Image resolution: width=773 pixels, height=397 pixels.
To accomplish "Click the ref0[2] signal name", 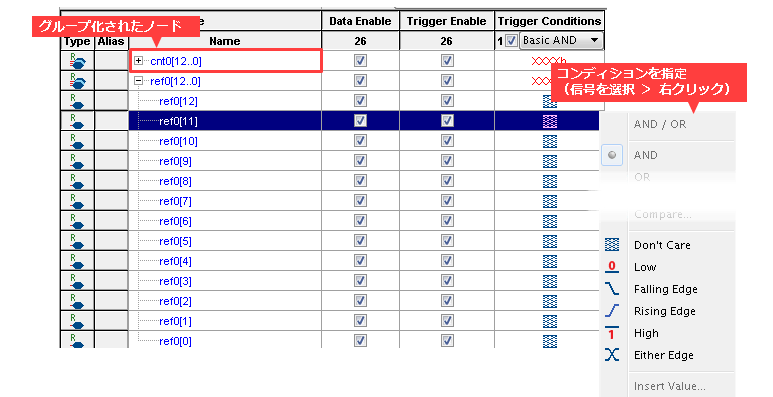I will tap(176, 301).
